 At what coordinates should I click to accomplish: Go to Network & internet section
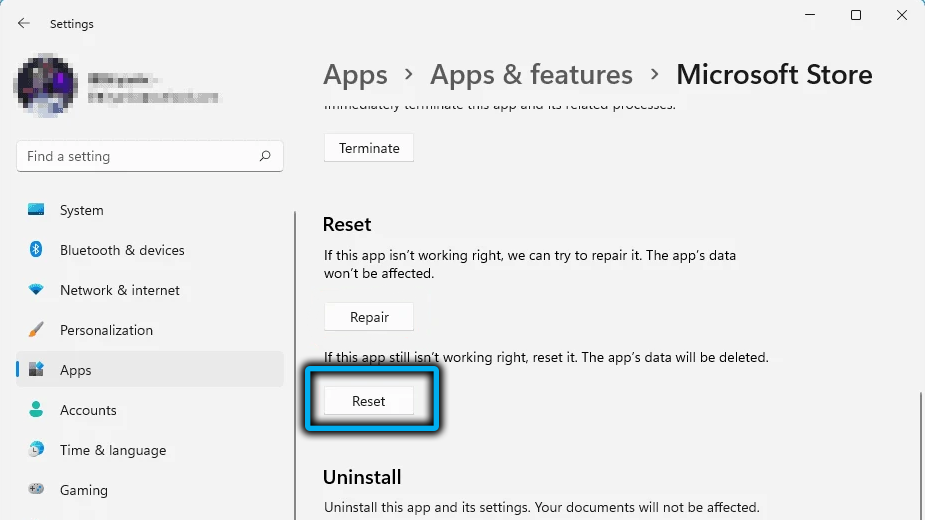click(119, 290)
